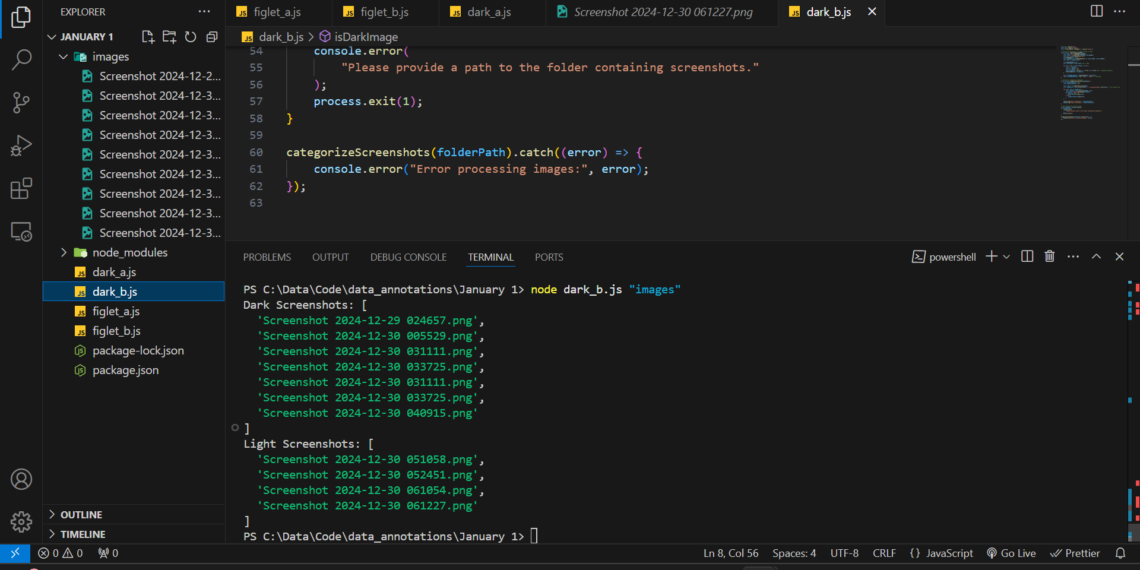Open the Remote Explorer view
Screen dimensions: 1140x570
[21, 231]
